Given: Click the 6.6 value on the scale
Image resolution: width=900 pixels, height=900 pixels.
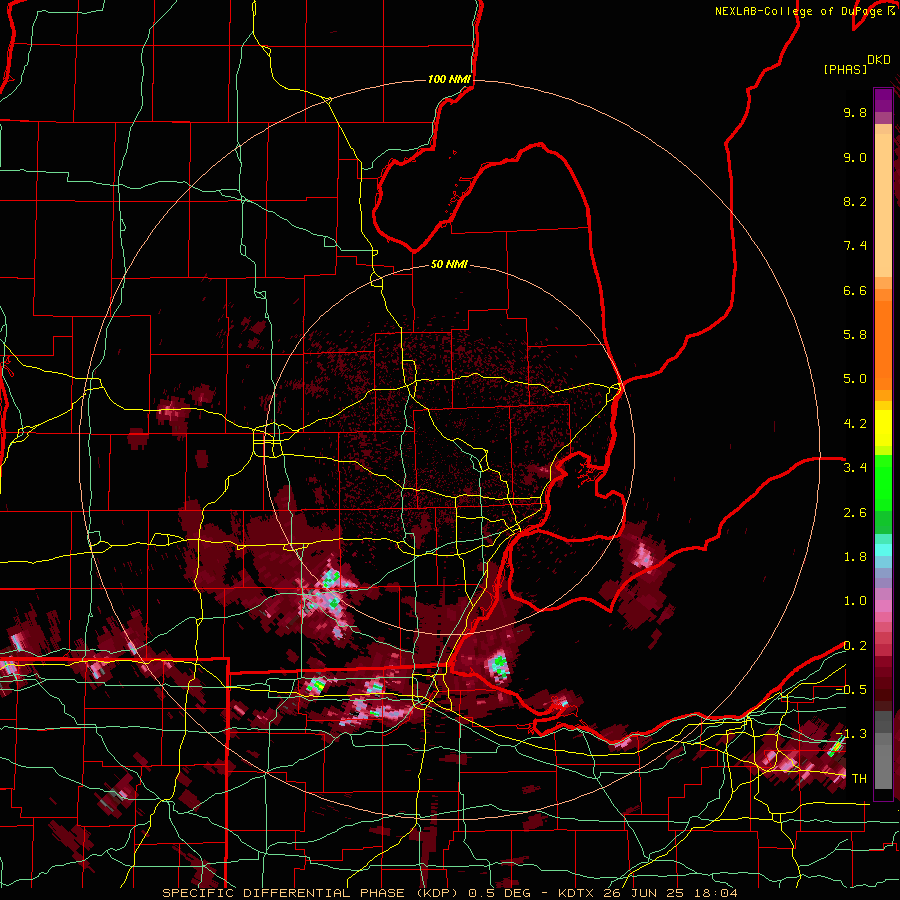Looking at the screenshot, I should click(855, 290).
